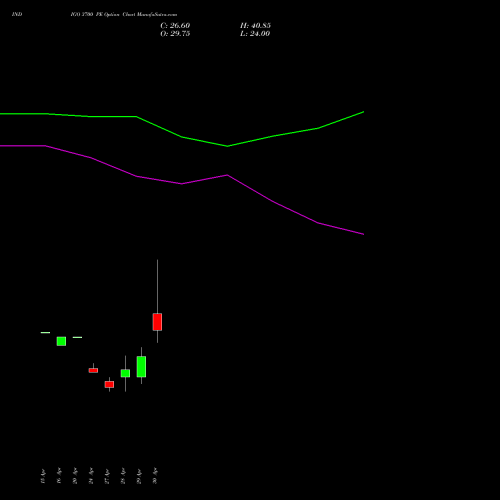Click the chart title text with MunafaSutra.com
The width and height of the screenshot is (500, 500).
[x=124, y=14]
